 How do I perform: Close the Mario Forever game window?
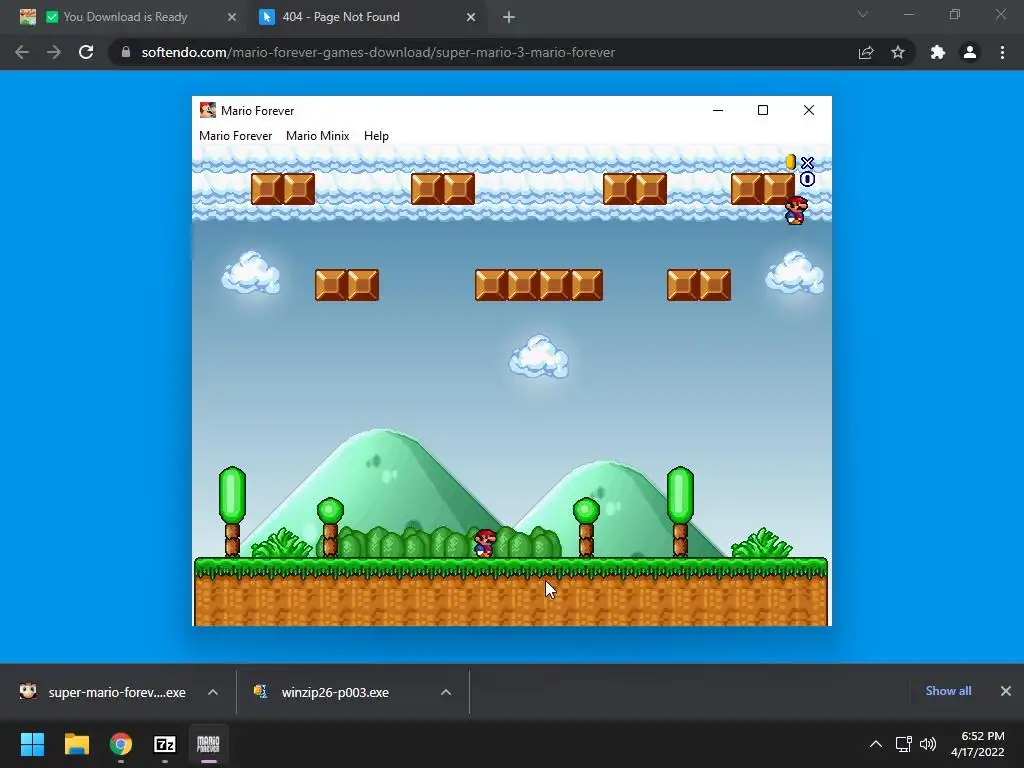pyautogui.click(x=808, y=110)
